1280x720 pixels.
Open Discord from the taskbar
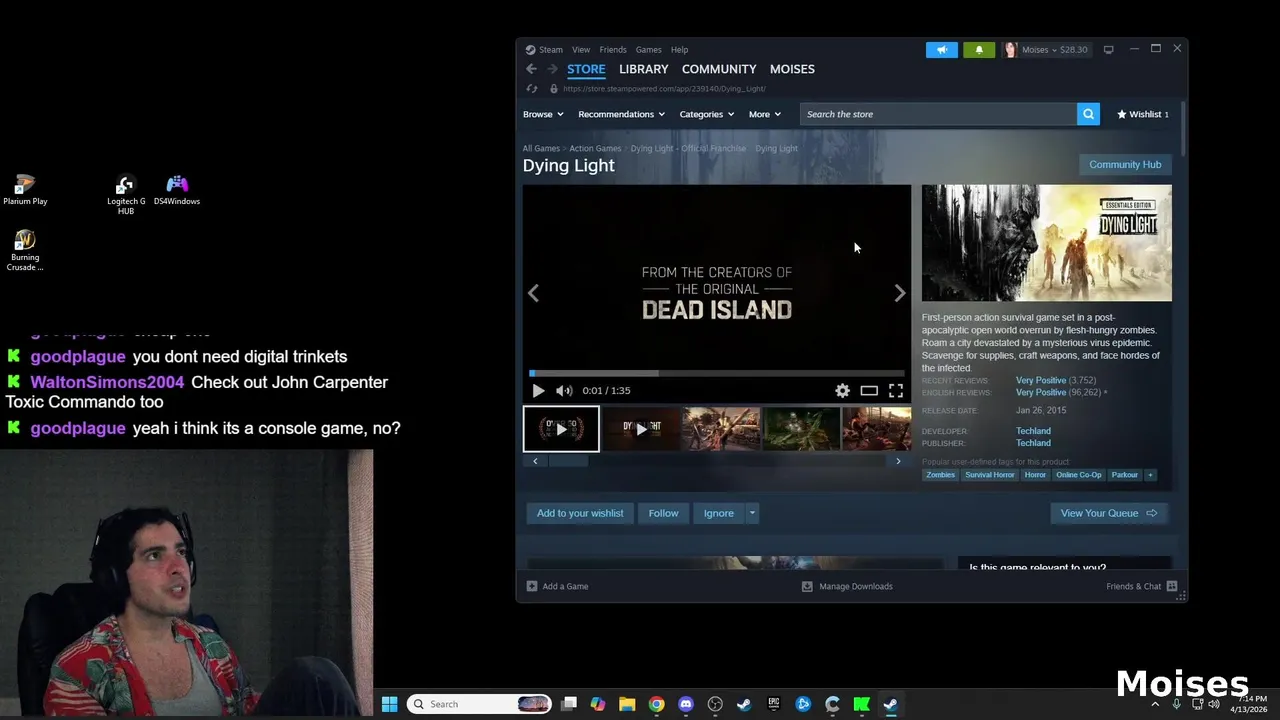click(x=686, y=704)
